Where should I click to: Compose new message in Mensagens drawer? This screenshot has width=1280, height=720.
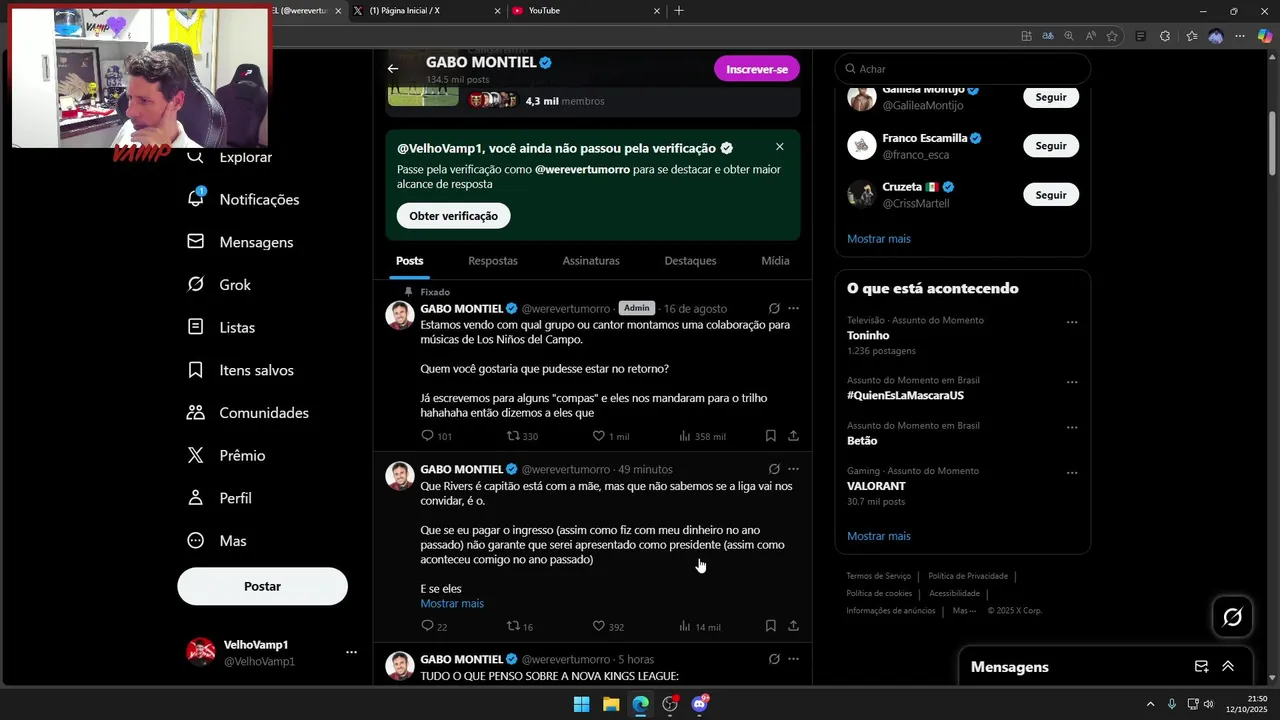[1202, 667]
